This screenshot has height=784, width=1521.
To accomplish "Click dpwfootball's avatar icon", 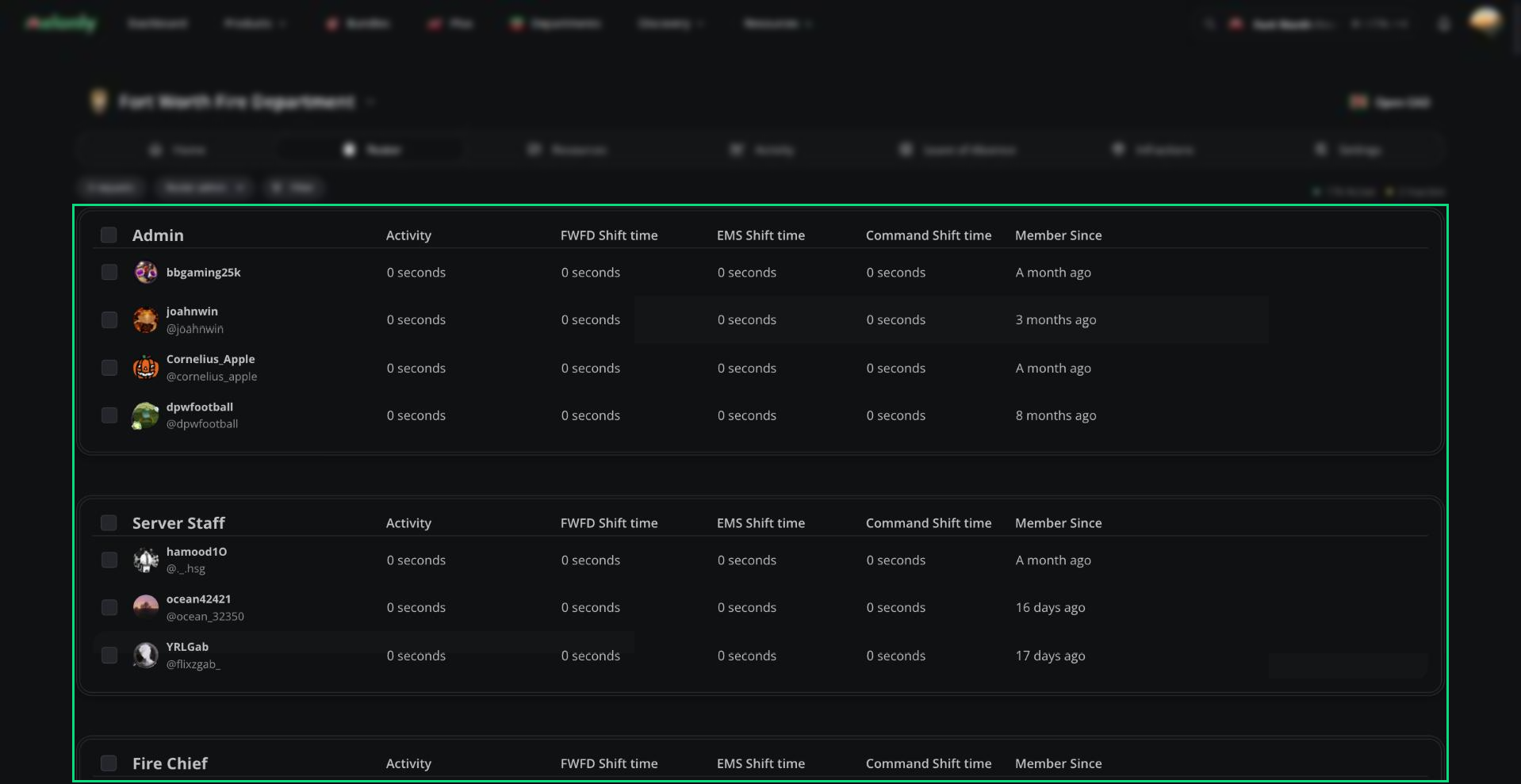I will (146, 415).
